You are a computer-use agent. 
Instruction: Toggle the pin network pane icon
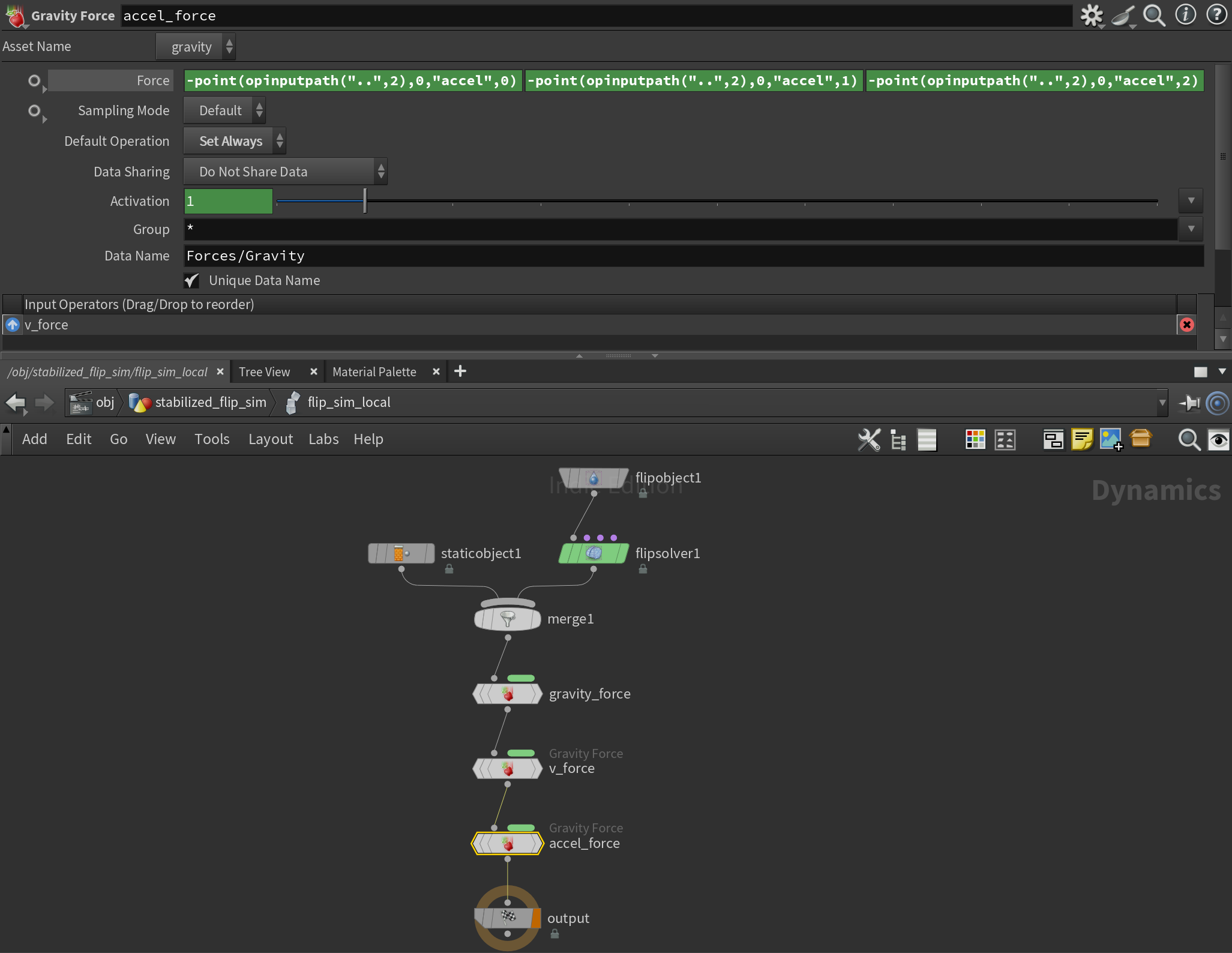click(x=1189, y=403)
